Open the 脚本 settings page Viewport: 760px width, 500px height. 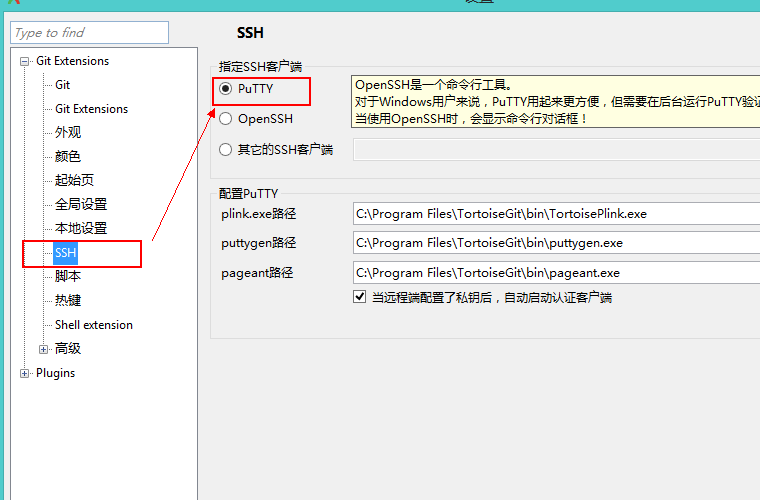68,277
